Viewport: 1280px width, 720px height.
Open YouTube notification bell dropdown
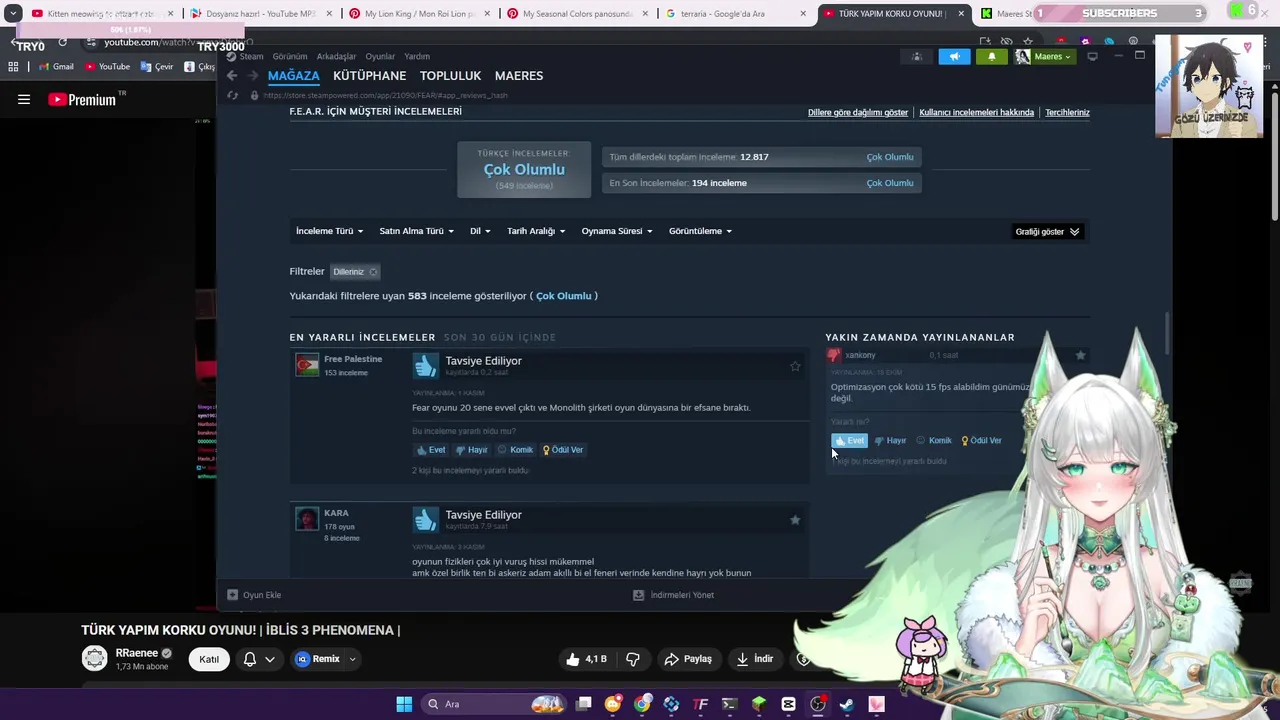click(x=259, y=659)
